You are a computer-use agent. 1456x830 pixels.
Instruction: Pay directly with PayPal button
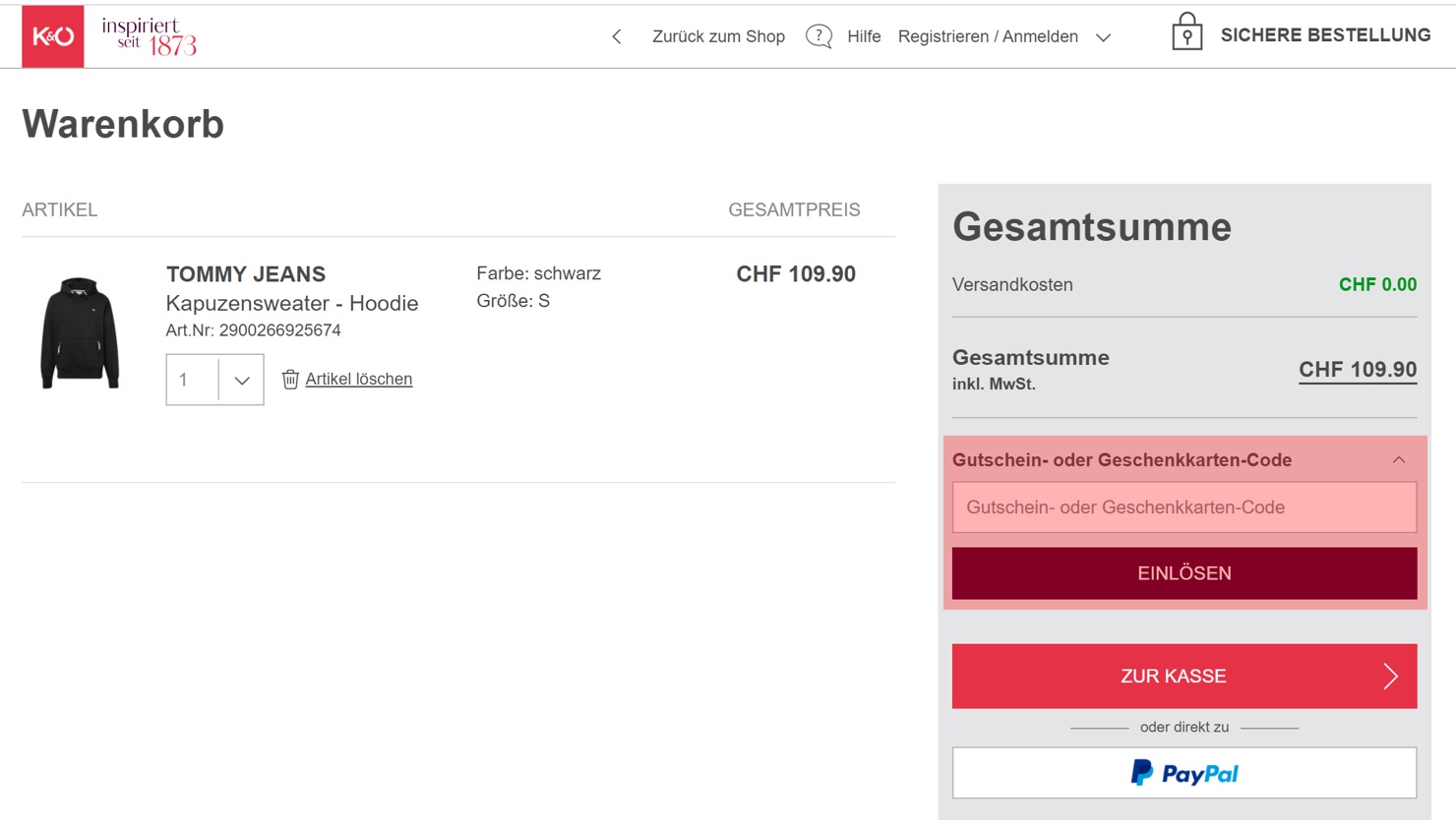pyautogui.click(x=1184, y=773)
